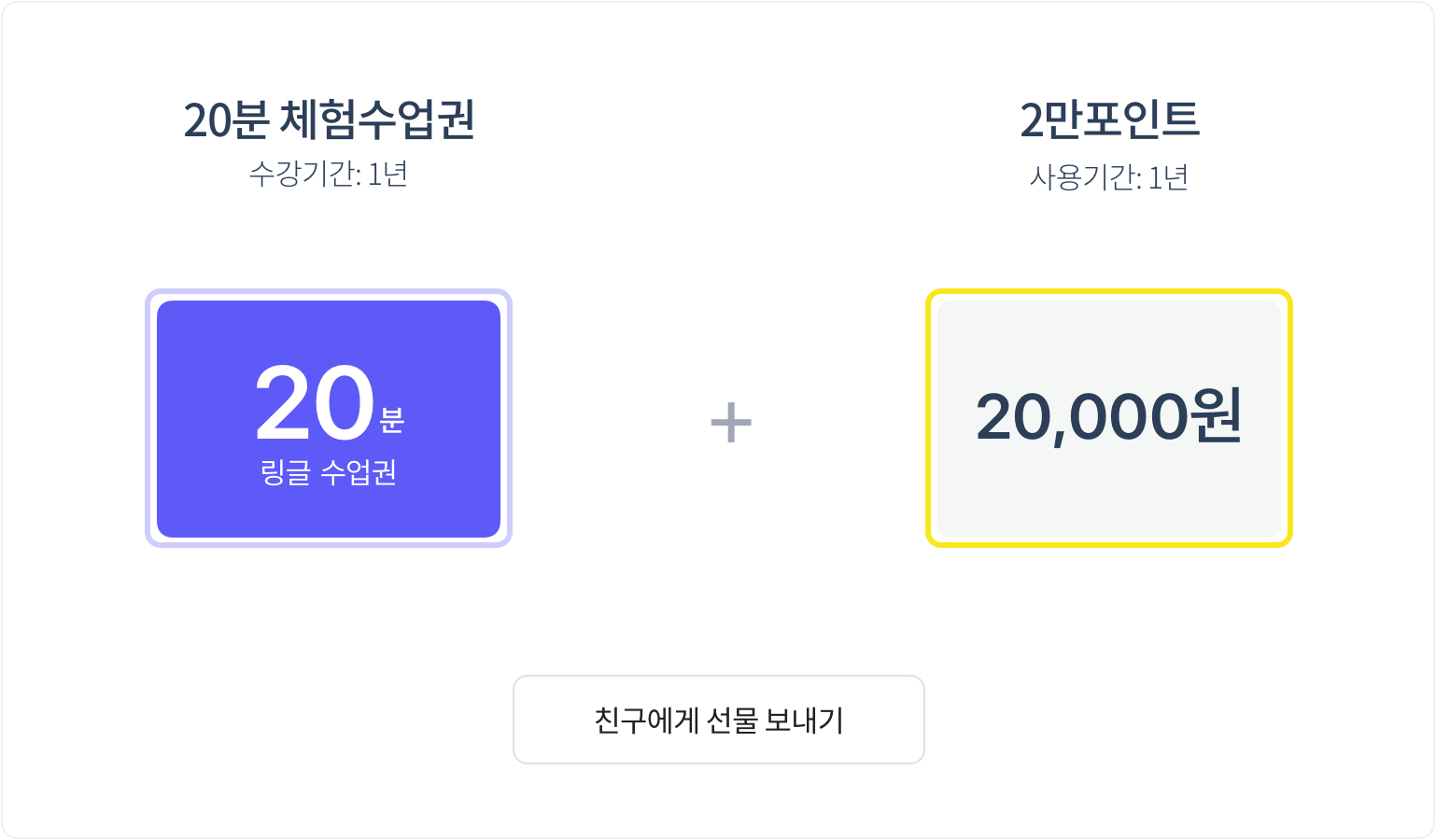Viewport: 1436px width, 840px height.
Task: Click the 링글 수업권 label in the purple card
Action: pyautogui.click(x=329, y=471)
